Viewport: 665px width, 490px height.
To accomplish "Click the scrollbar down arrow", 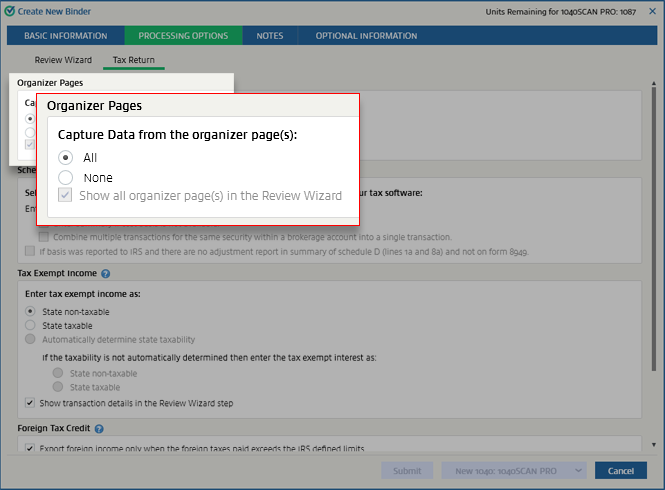I will pyautogui.click(x=654, y=444).
